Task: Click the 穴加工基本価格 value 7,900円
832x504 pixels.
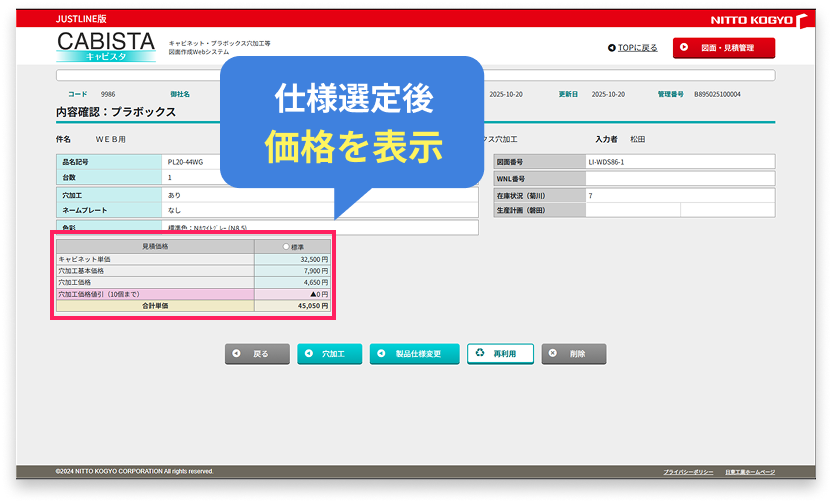Action: [x=316, y=271]
